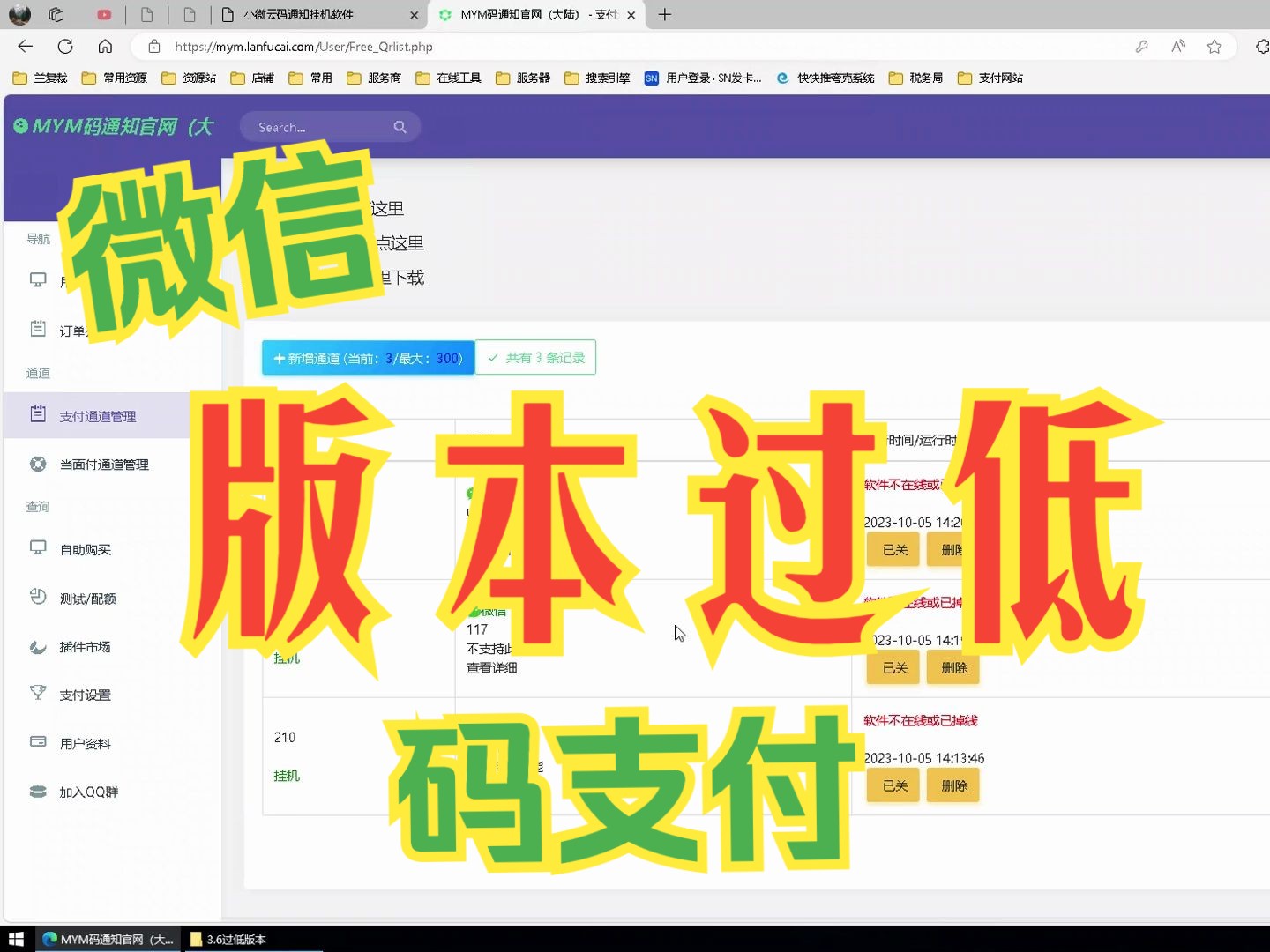Viewport: 1270px width, 952px height.
Task: Click the 新增通道 blue button
Action: pos(367,358)
